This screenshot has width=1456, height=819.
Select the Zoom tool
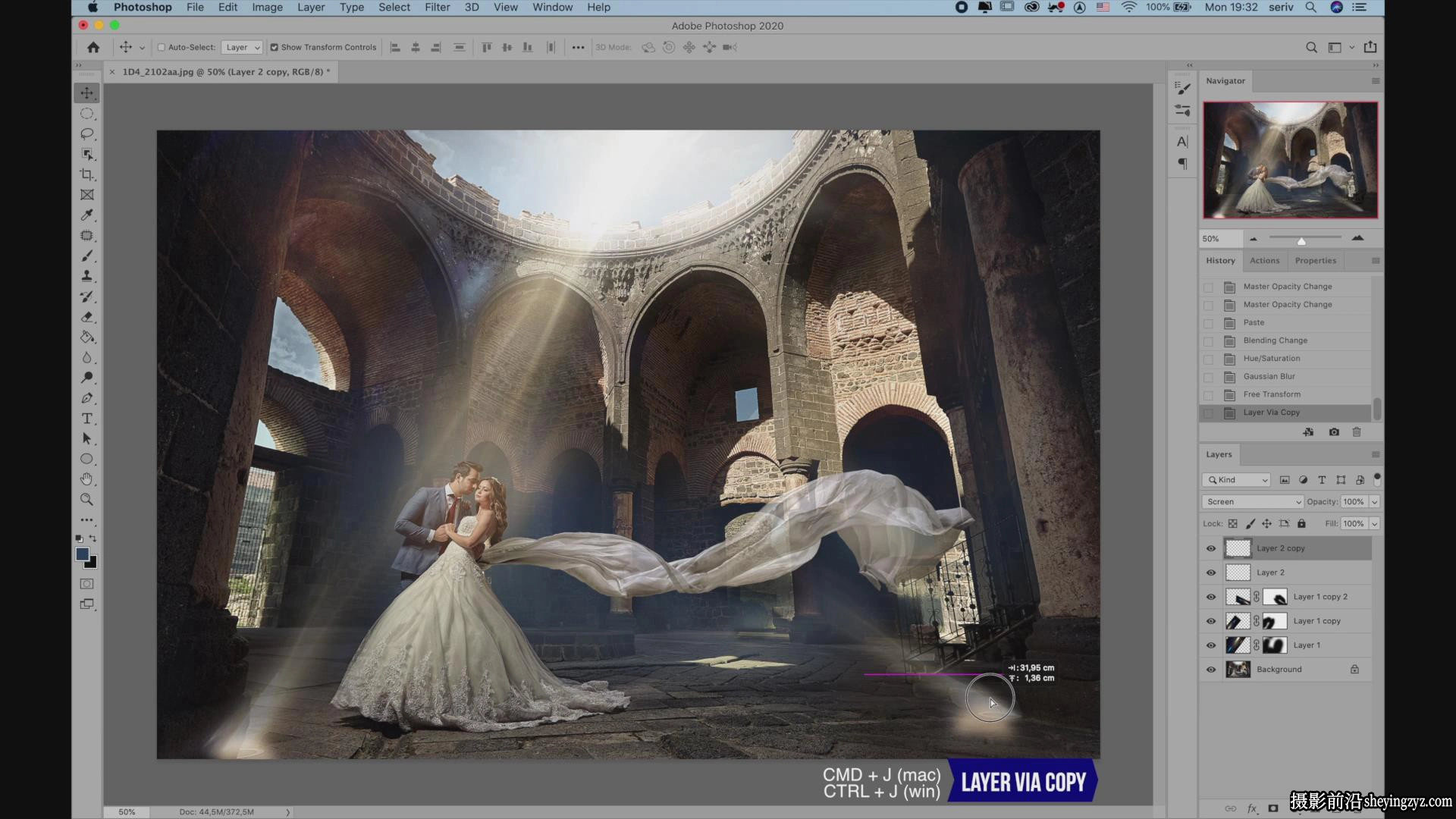(x=87, y=500)
